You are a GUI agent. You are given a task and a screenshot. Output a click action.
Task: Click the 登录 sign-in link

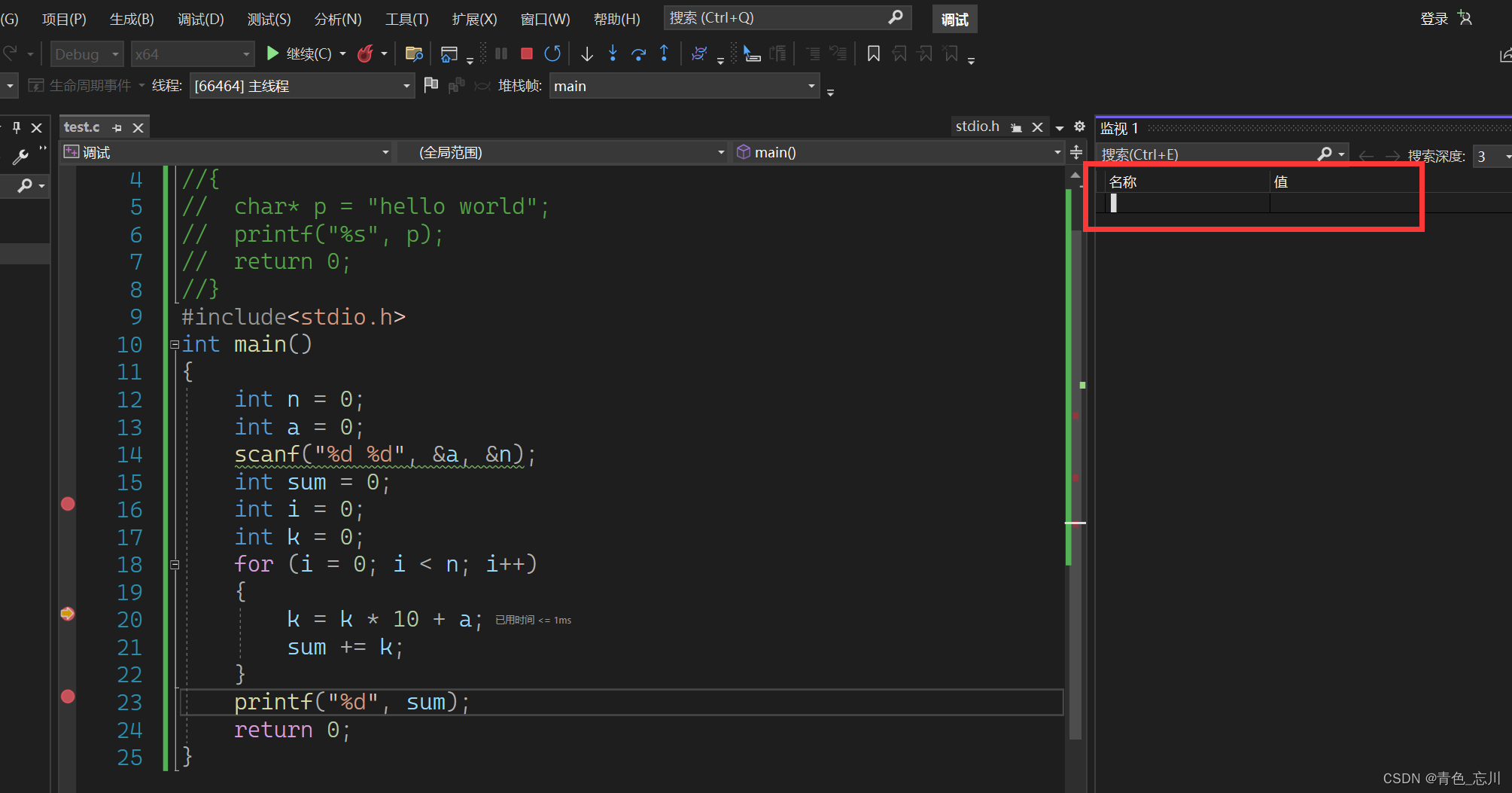pos(1434,19)
